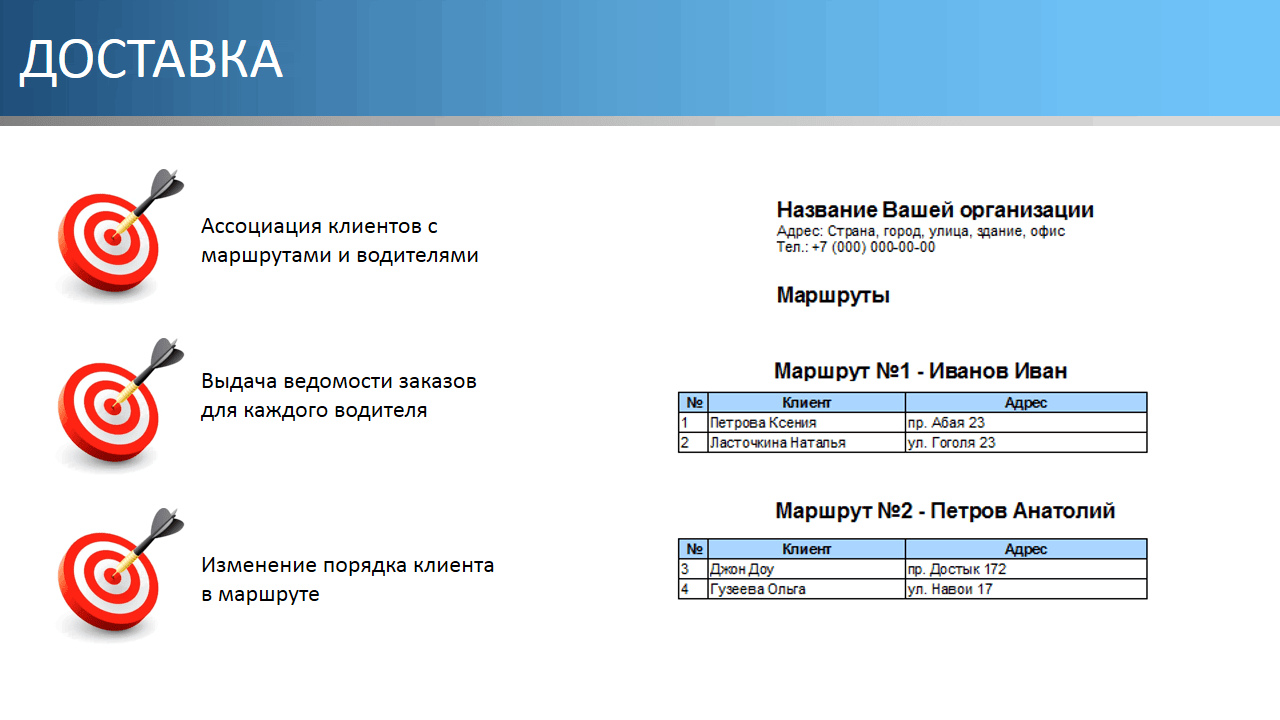Click the 'Адрес' column header in the Маршрут №1 table
1280x720 pixels.
(1026, 402)
